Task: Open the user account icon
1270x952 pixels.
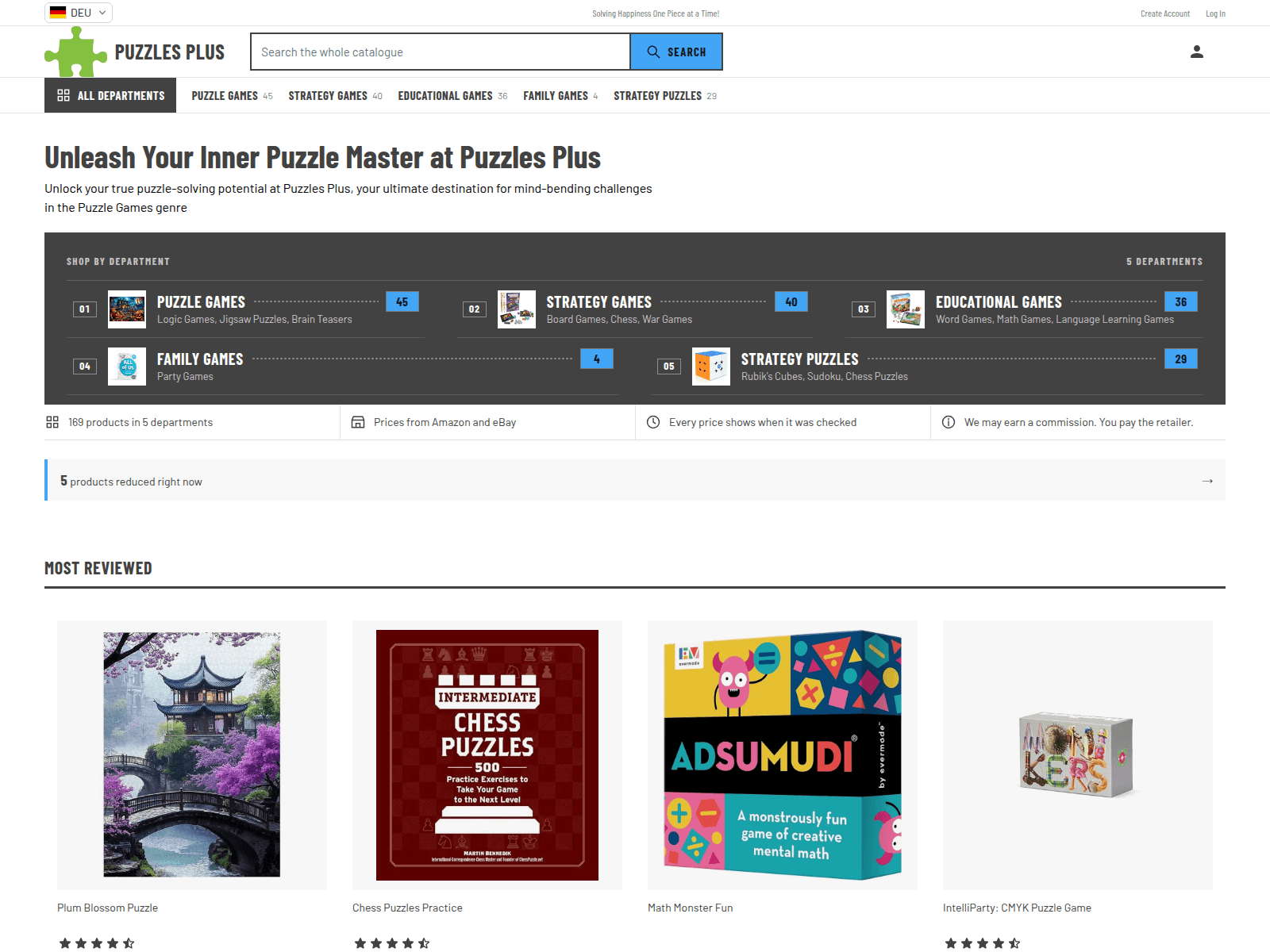Action: tap(1197, 52)
